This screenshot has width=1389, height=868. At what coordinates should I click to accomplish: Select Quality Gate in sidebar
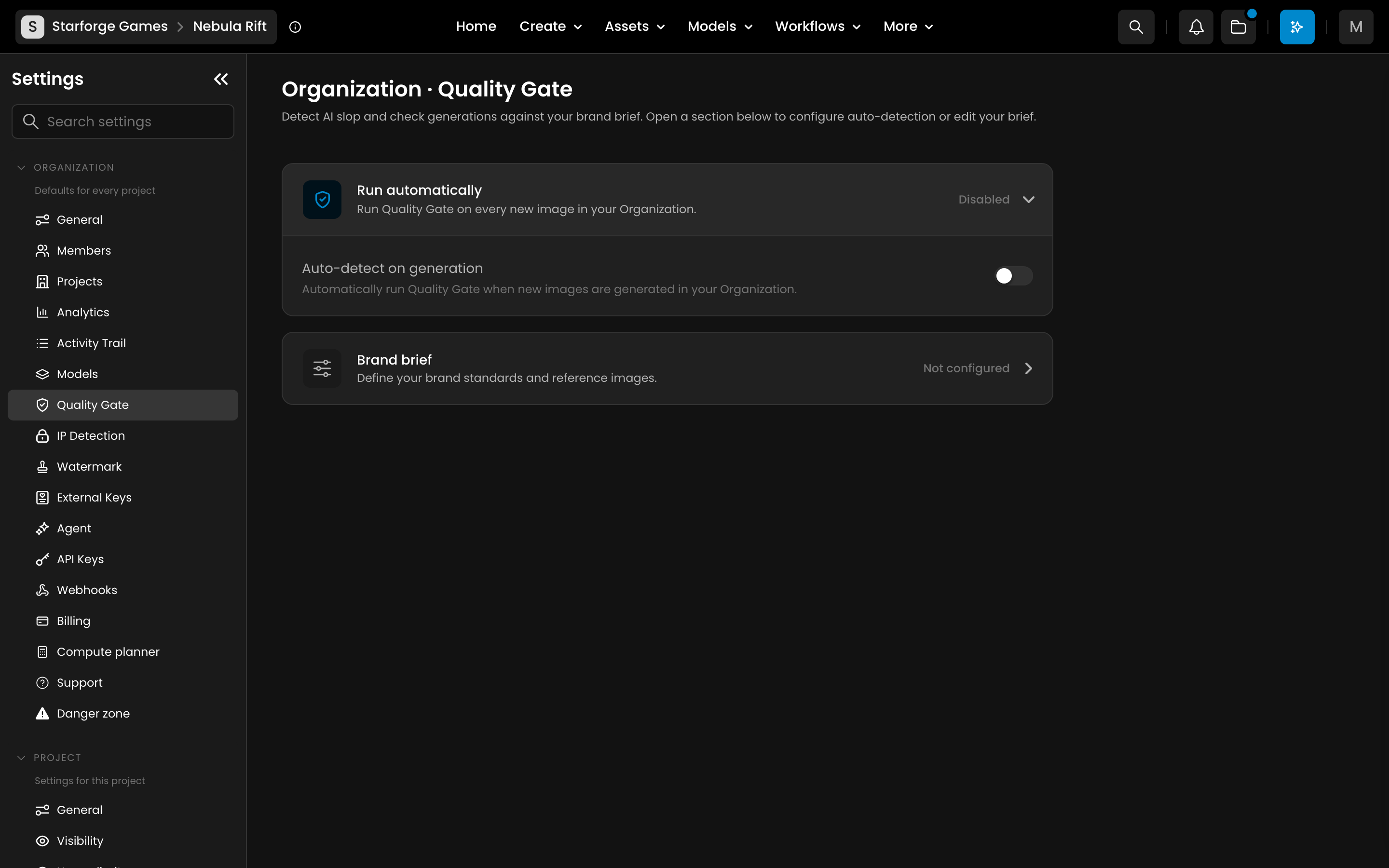point(123,405)
